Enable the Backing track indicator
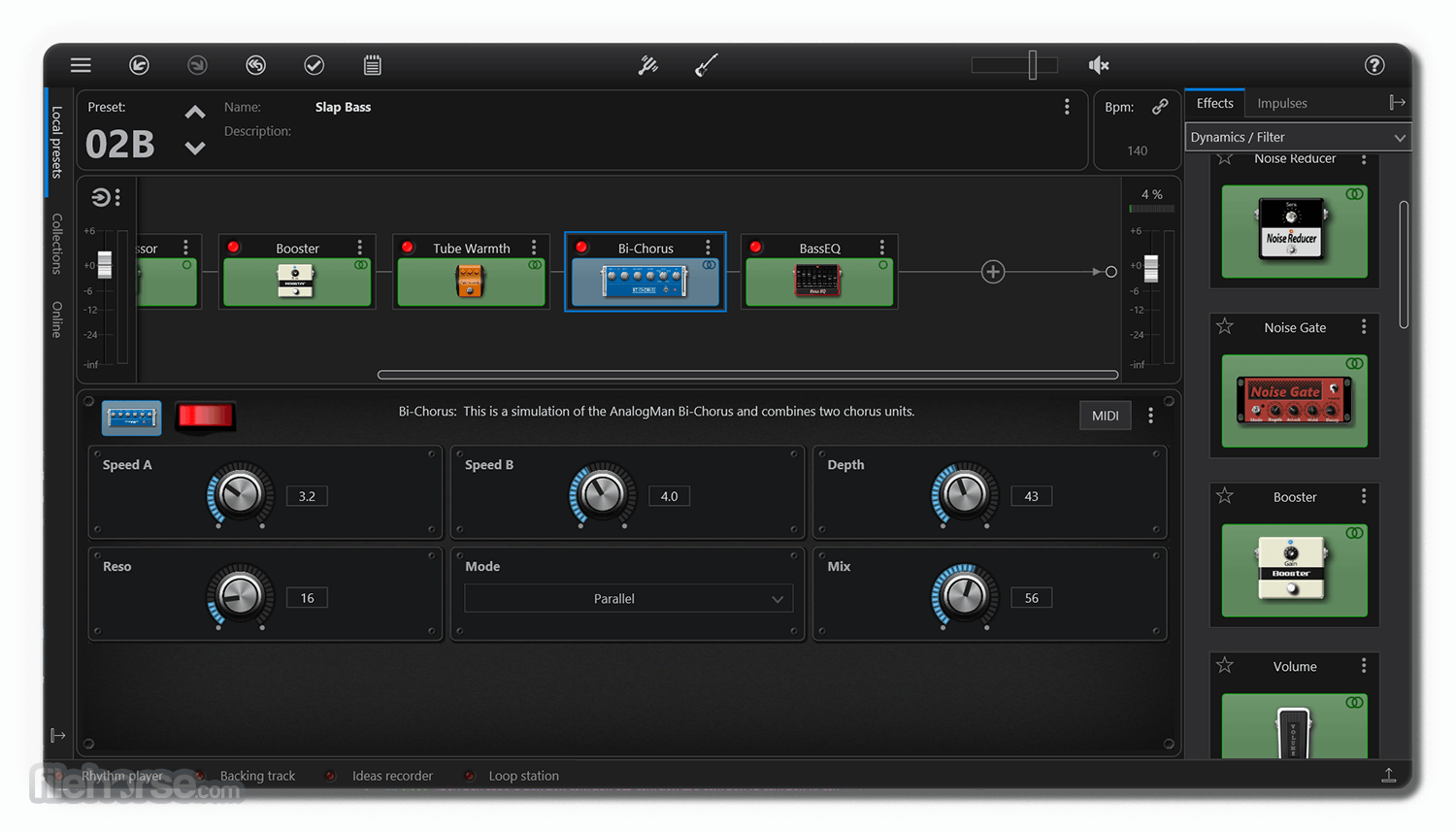 [200, 776]
